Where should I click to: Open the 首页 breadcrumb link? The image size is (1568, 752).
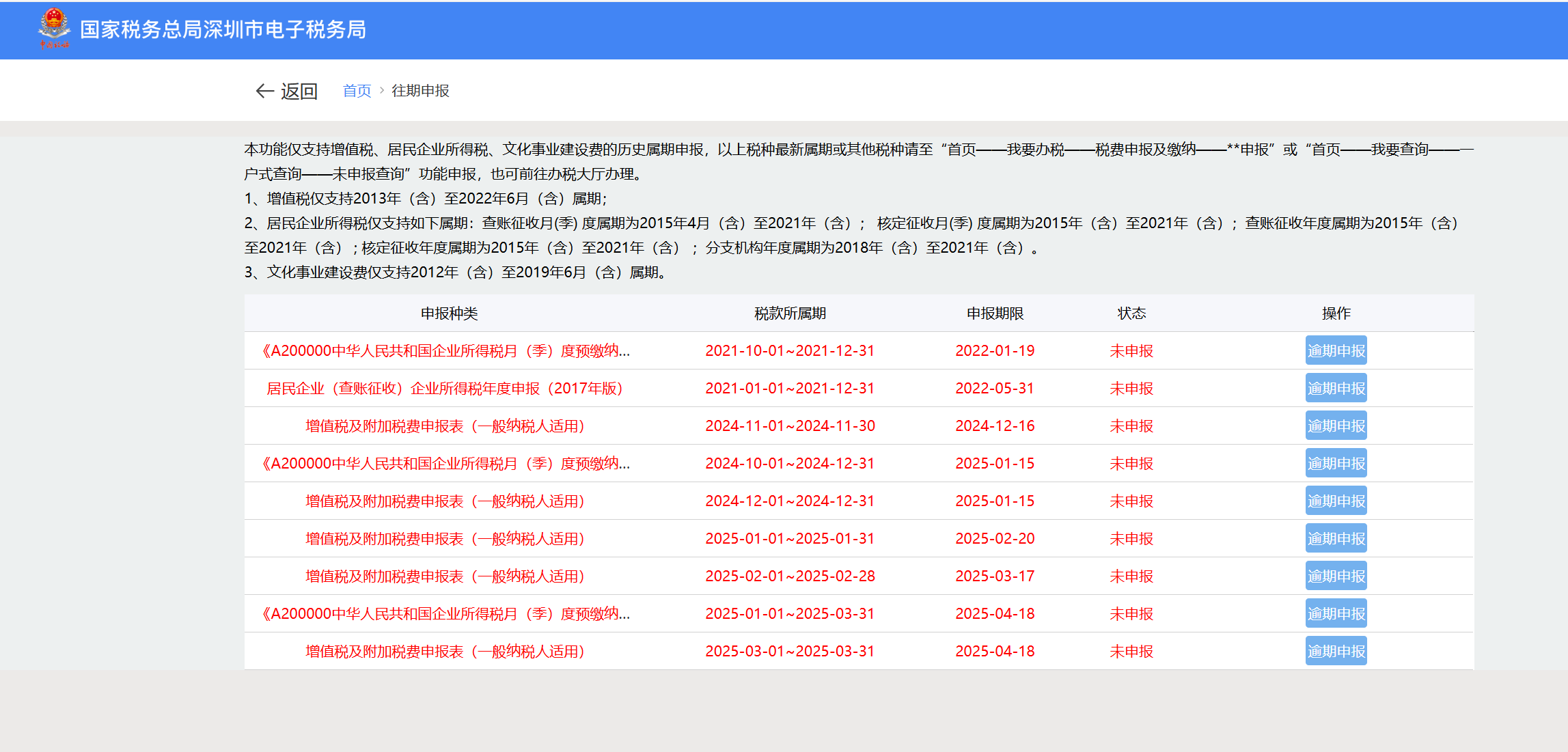coord(357,91)
